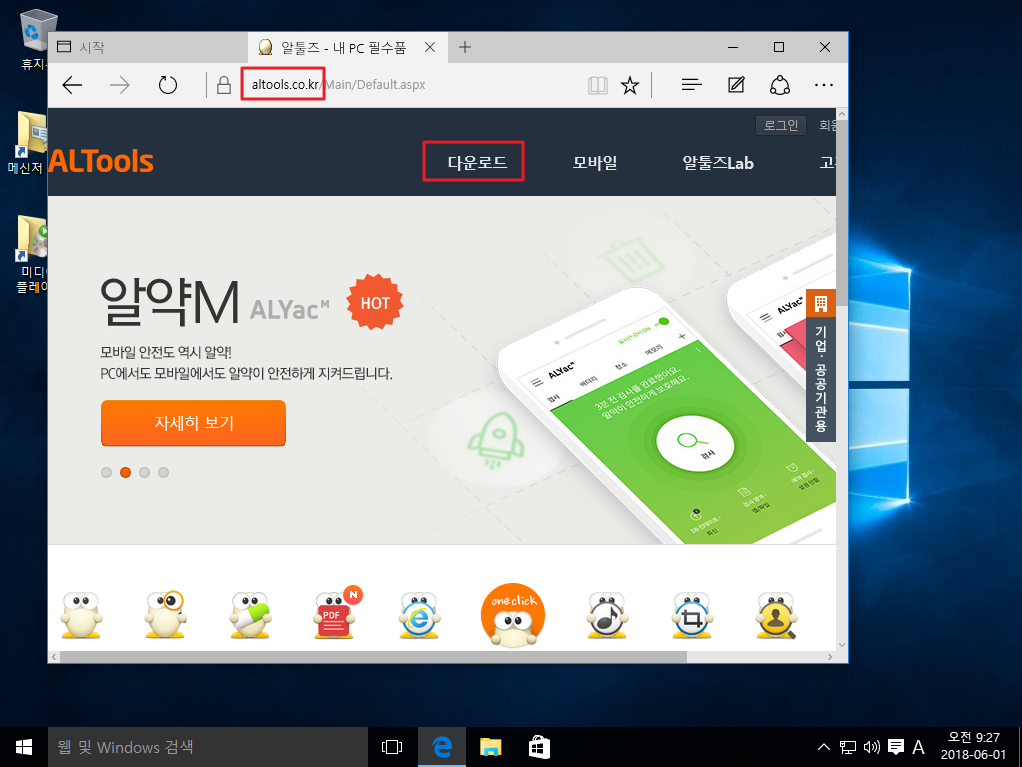Image resolution: width=1022 pixels, height=767 pixels.
Task: Select the orange second carousel dot
Action: pos(125,472)
